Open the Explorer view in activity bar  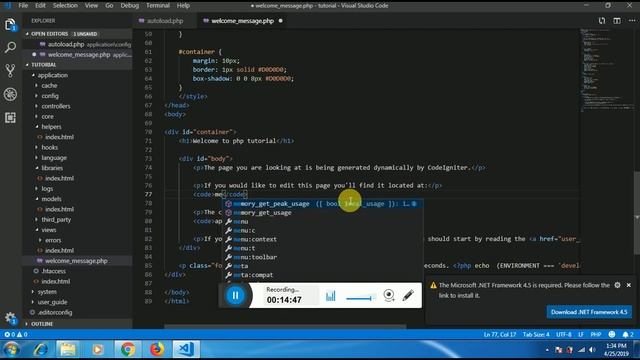[10, 24]
